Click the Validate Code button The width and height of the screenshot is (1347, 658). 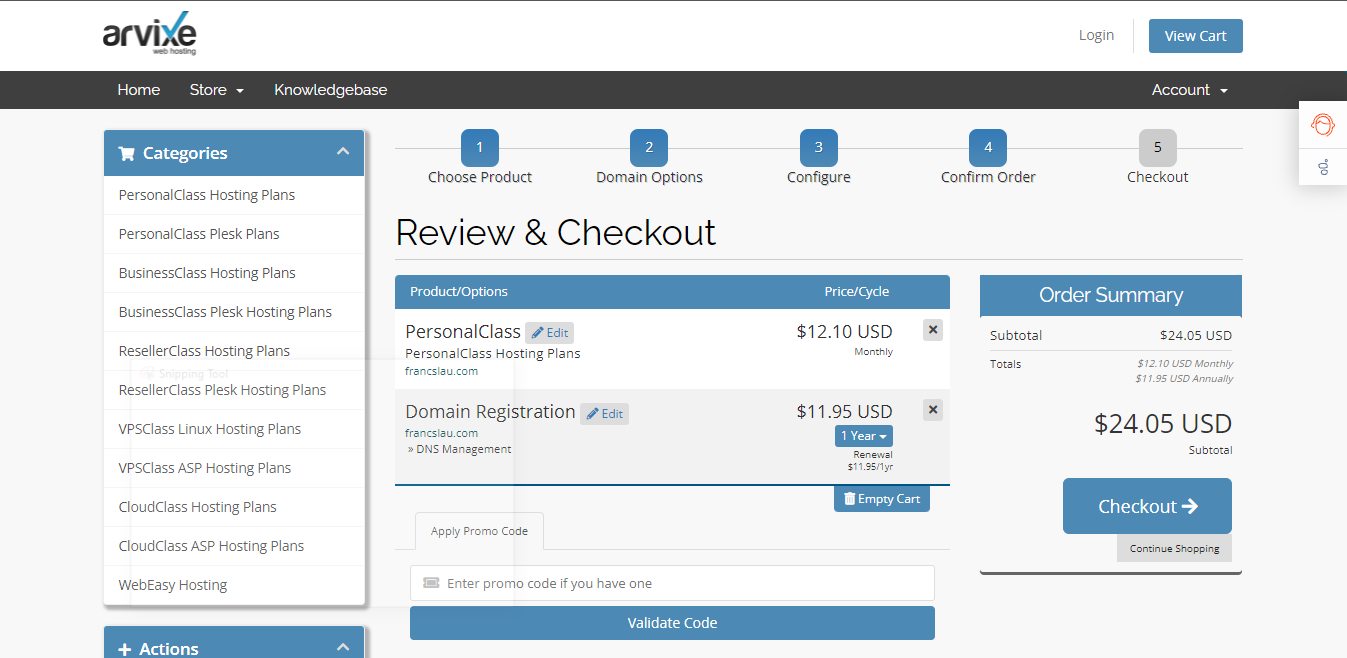[x=672, y=623]
